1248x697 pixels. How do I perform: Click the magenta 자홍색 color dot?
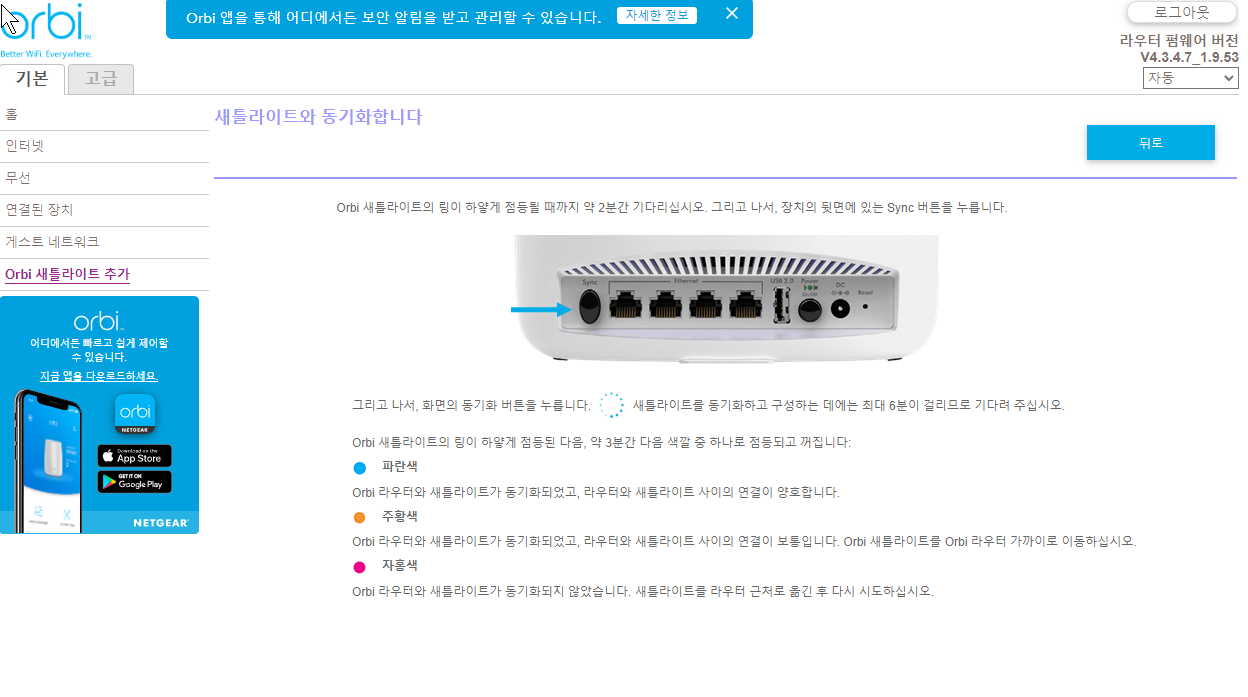(360, 567)
